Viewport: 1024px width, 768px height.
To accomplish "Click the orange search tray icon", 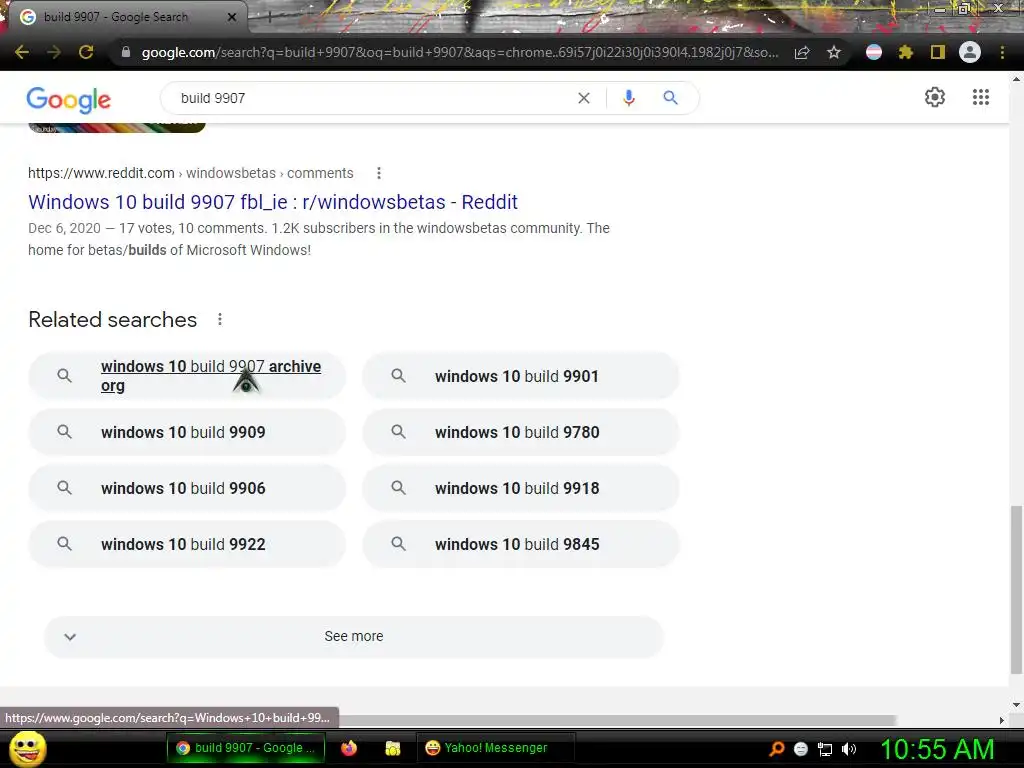I will tap(776, 748).
